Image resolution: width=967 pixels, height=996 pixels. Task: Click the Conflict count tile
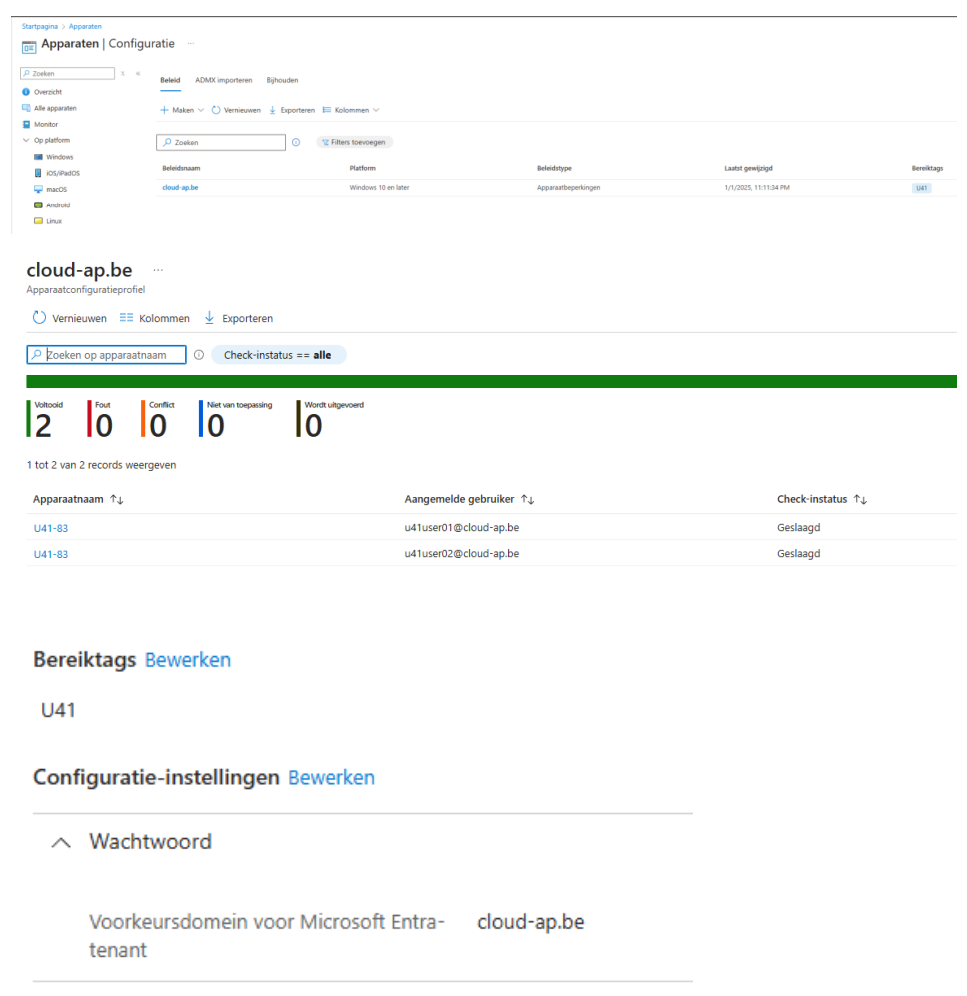point(158,419)
